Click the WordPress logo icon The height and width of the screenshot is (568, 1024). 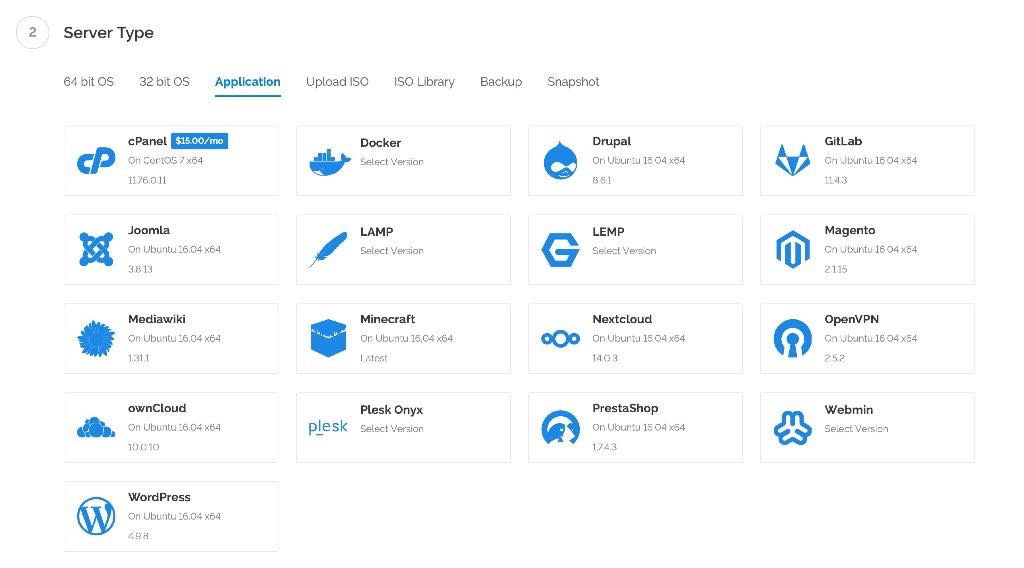(96, 516)
